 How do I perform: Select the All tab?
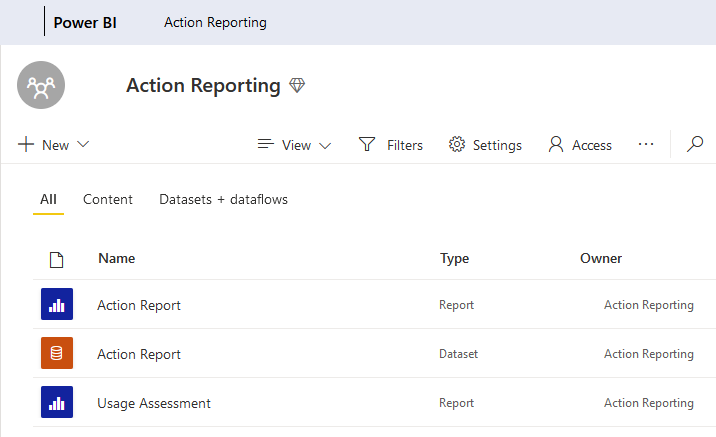(x=48, y=200)
